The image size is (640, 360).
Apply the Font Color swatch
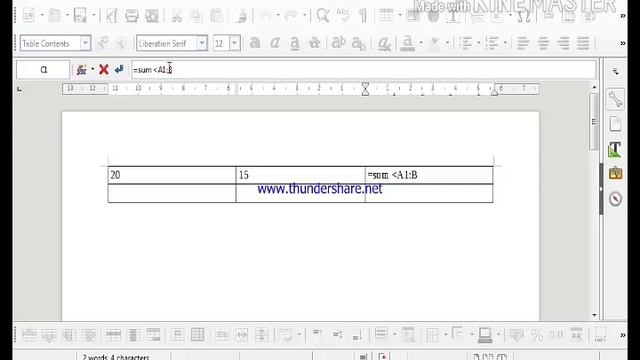(x=407, y=43)
